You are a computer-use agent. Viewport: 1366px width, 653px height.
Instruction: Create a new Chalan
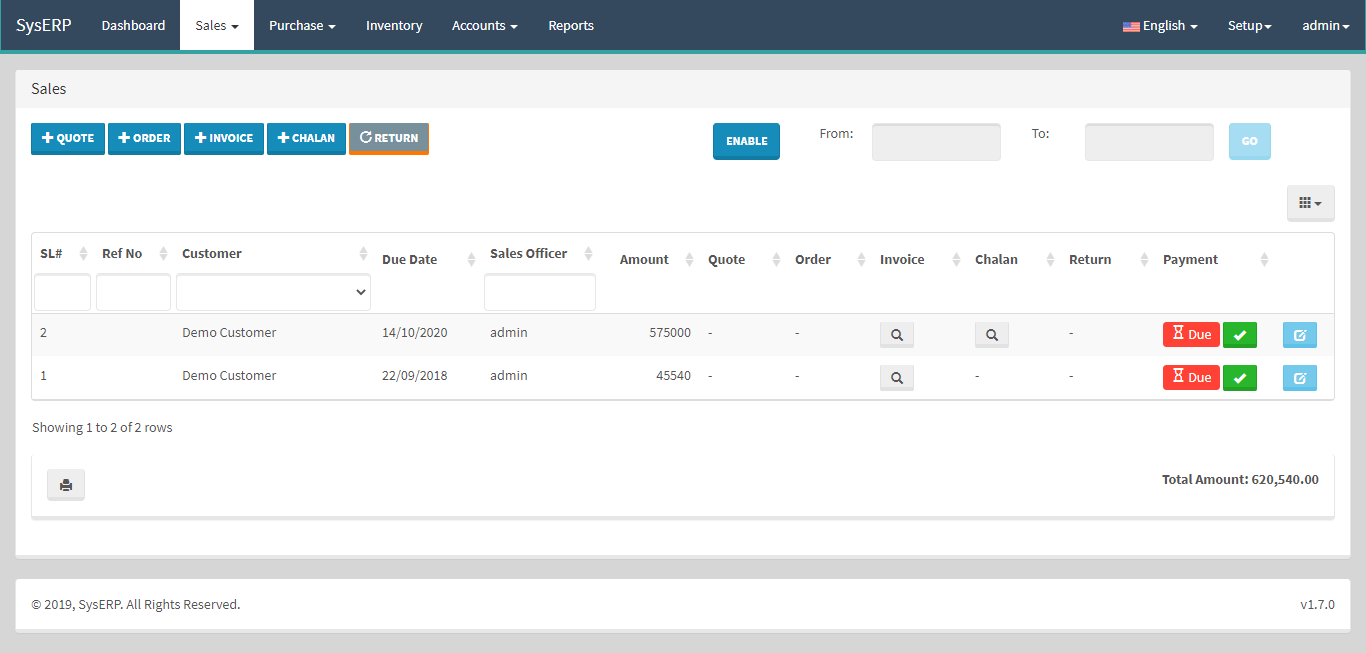306,138
